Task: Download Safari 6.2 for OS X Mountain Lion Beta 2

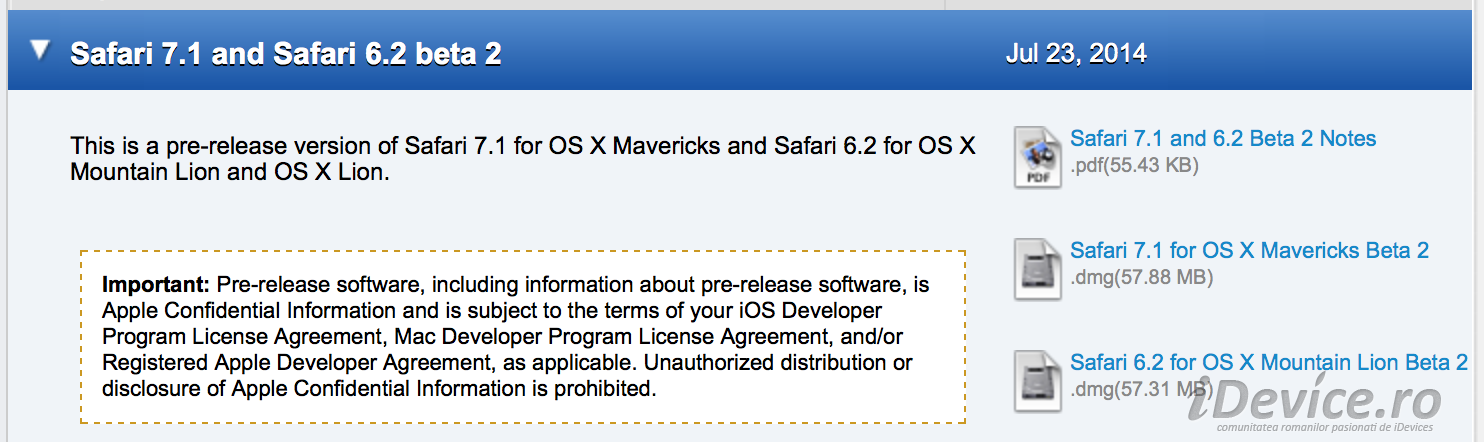Action: pos(1269,362)
